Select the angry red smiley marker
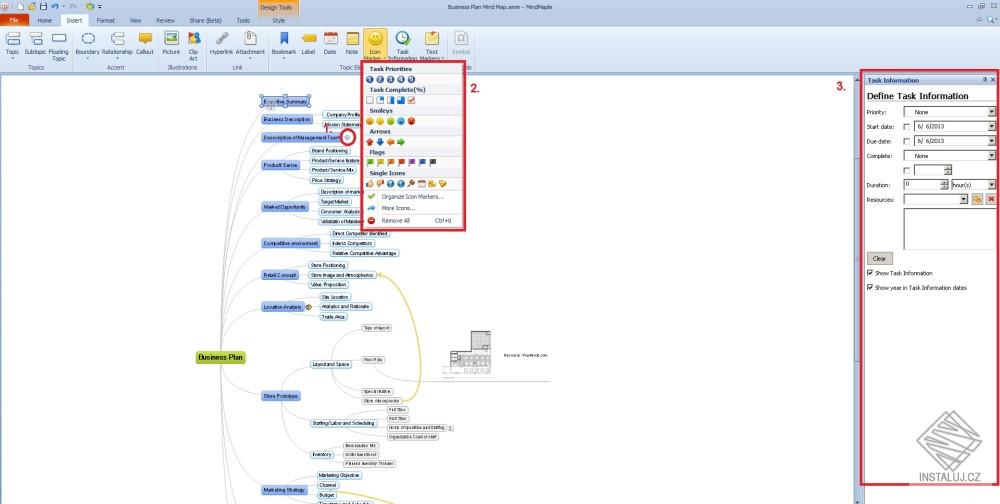Image resolution: width=1000 pixels, height=504 pixels. (x=411, y=121)
